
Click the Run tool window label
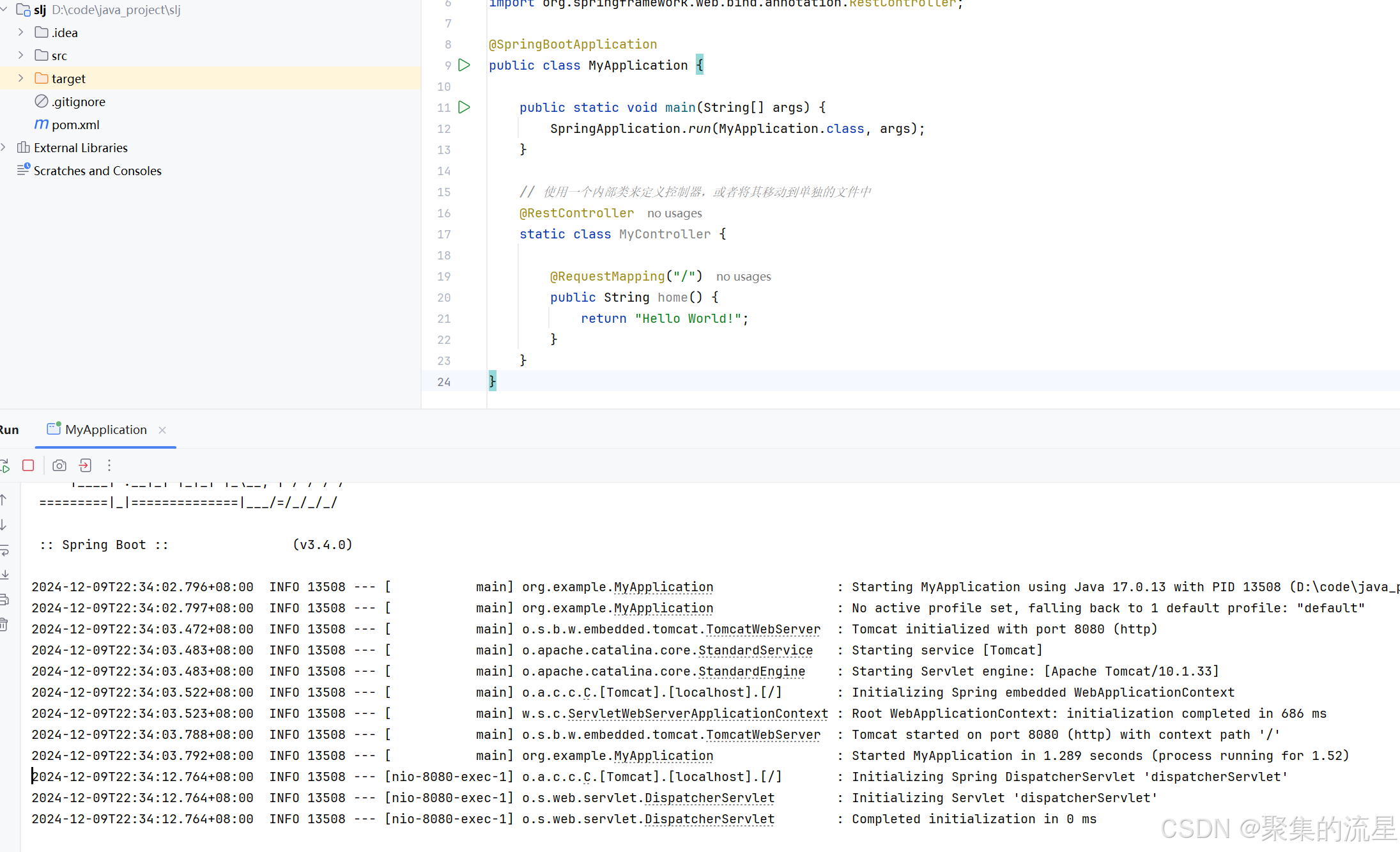coord(9,430)
